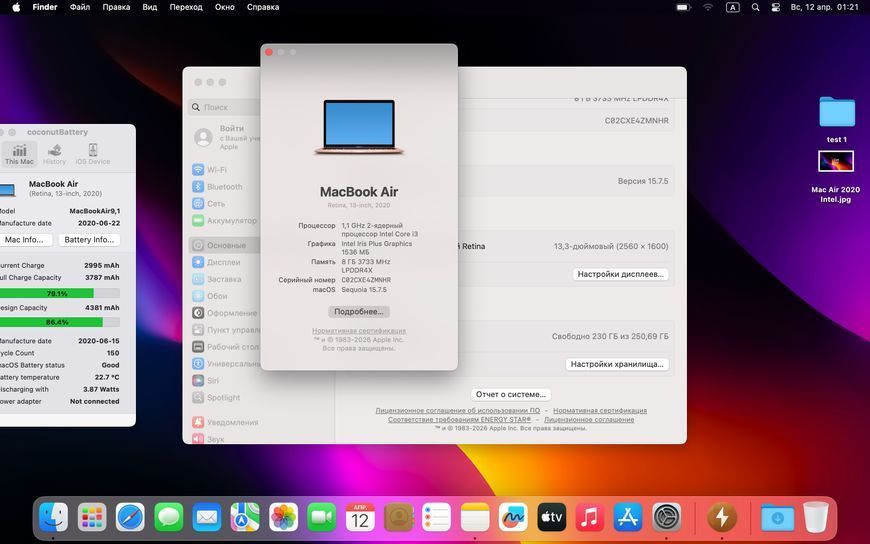The height and width of the screenshot is (544, 870).
Task: Click the 79.1% charge bar in coconutBattery
Action: click(x=59, y=293)
